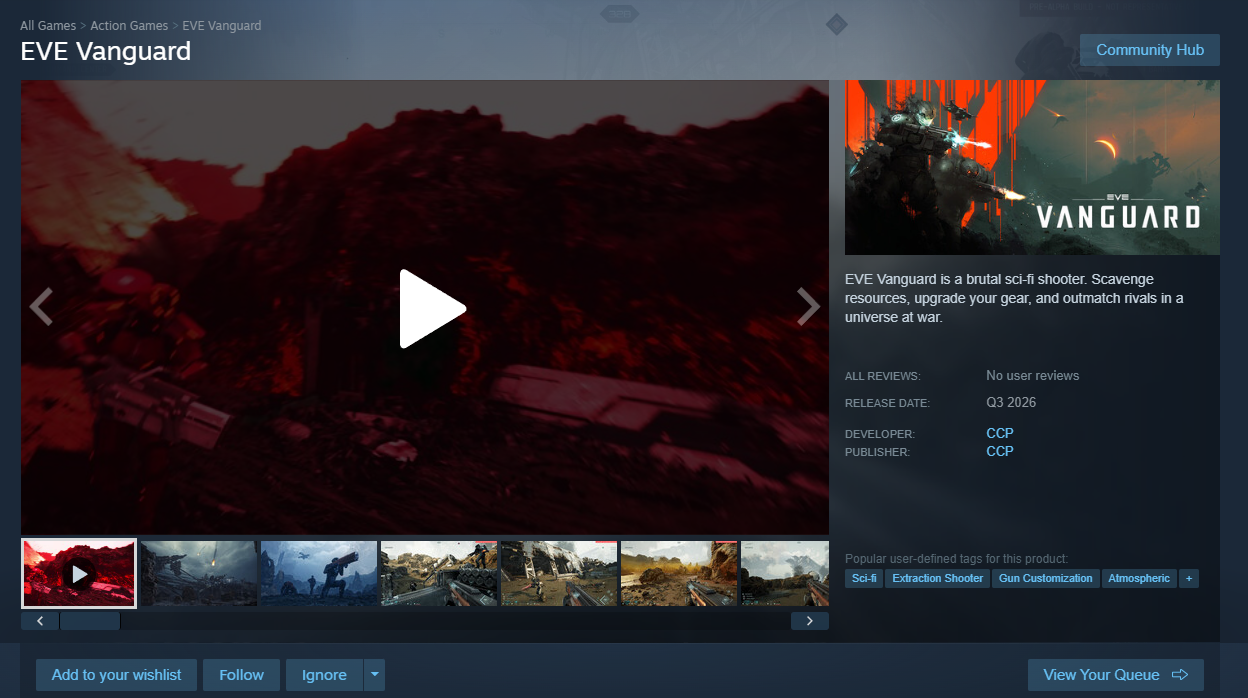This screenshot has height=698, width=1248.
Task: Click the EVE Vanguard breadcrumb link
Action: (x=222, y=25)
